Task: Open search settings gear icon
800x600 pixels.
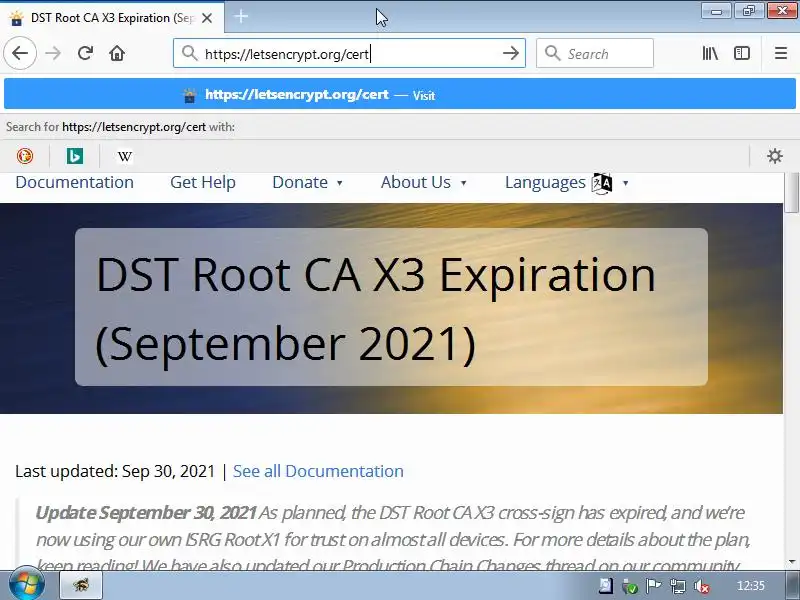Action: [774, 156]
